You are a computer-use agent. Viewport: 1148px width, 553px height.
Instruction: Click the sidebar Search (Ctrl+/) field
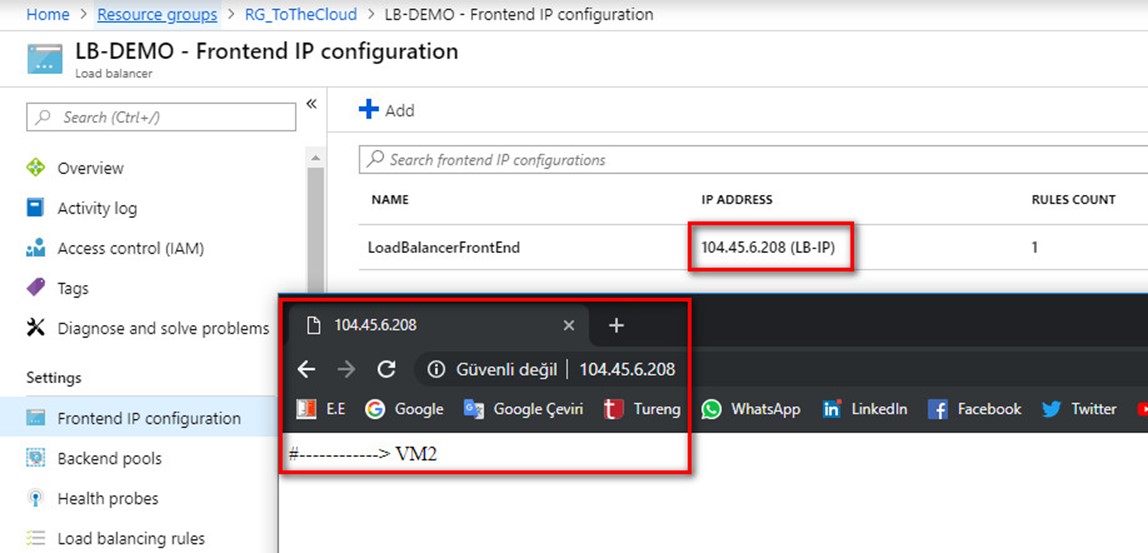(161, 117)
